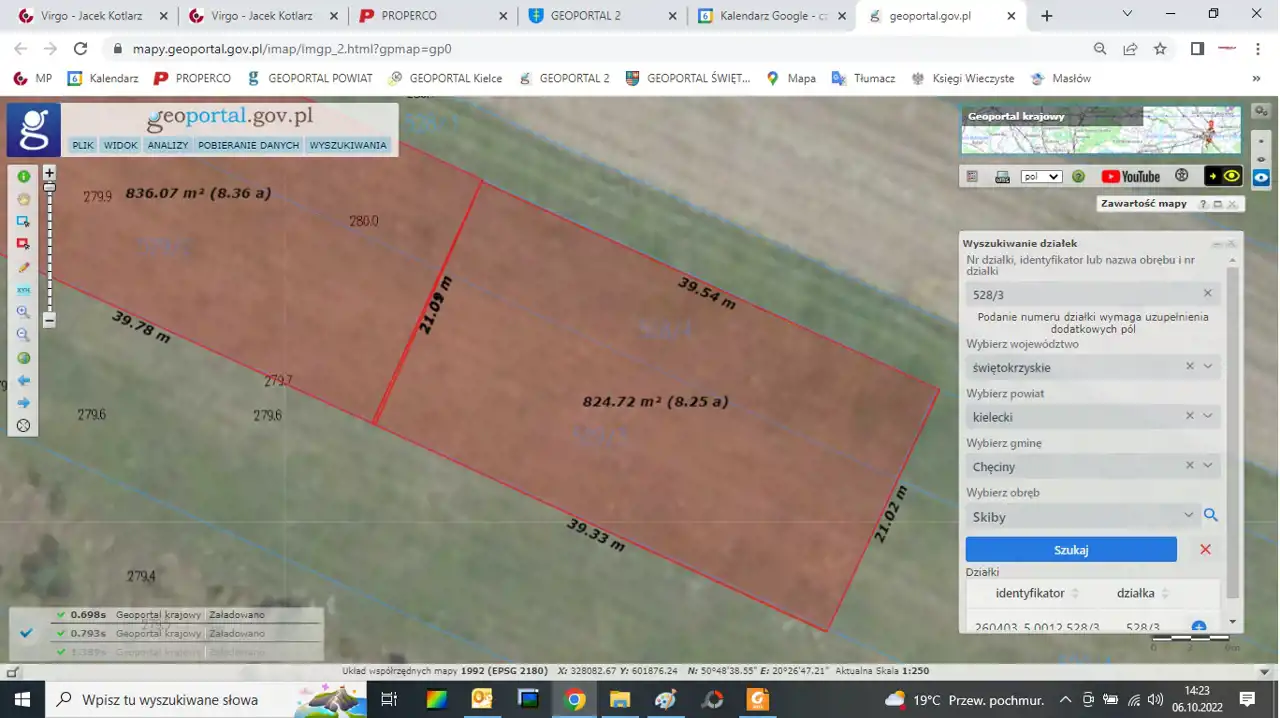This screenshot has height=718, width=1280.
Task: Click the green help question mark icon
Action: (1078, 177)
